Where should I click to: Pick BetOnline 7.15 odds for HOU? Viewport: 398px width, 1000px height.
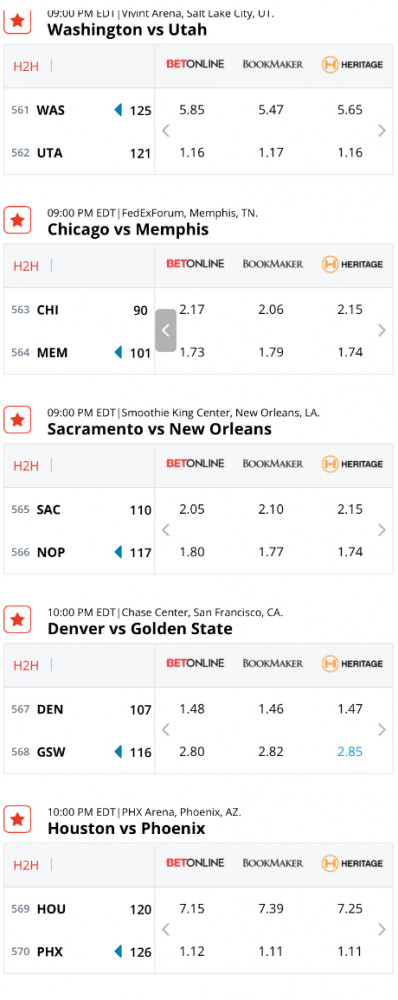click(192, 908)
